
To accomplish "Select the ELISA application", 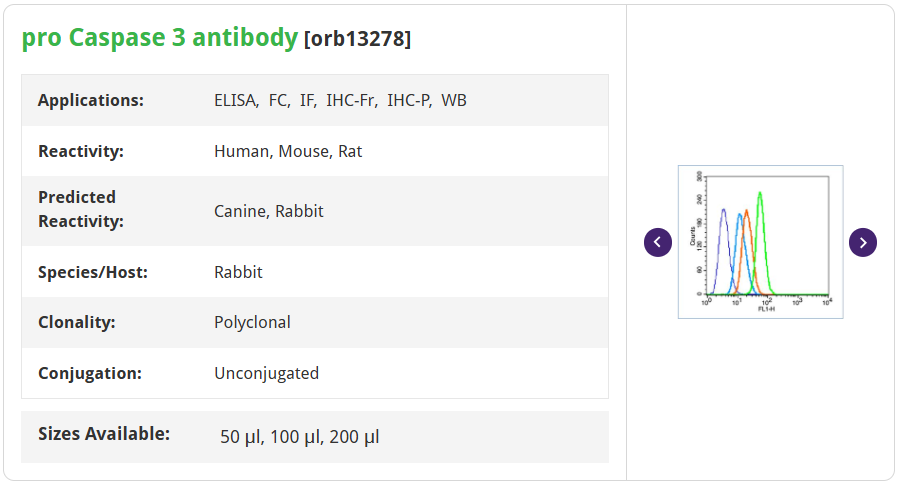I will tap(235, 100).
